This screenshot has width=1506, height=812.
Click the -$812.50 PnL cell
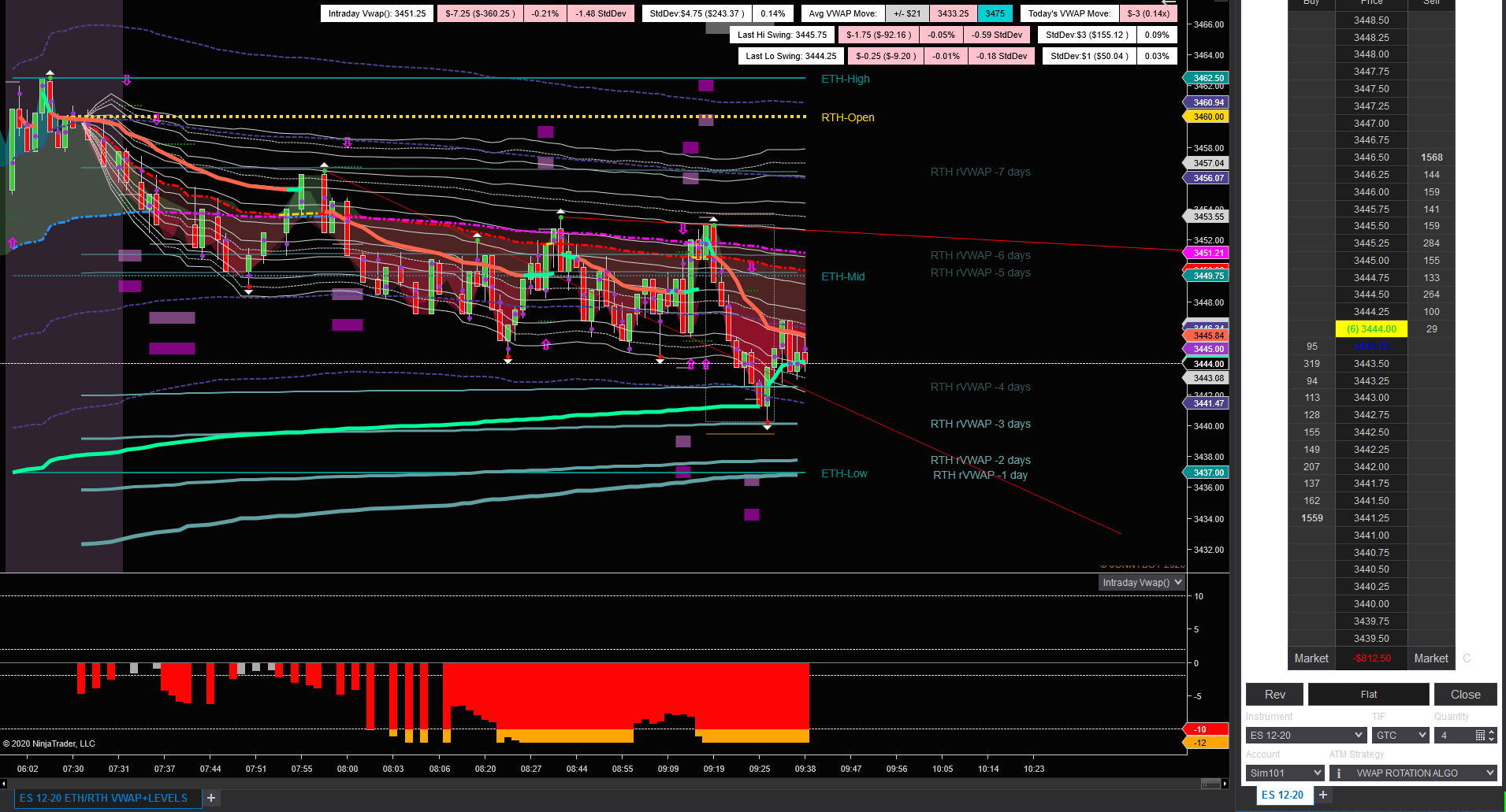pyautogui.click(x=1371, y=658)
